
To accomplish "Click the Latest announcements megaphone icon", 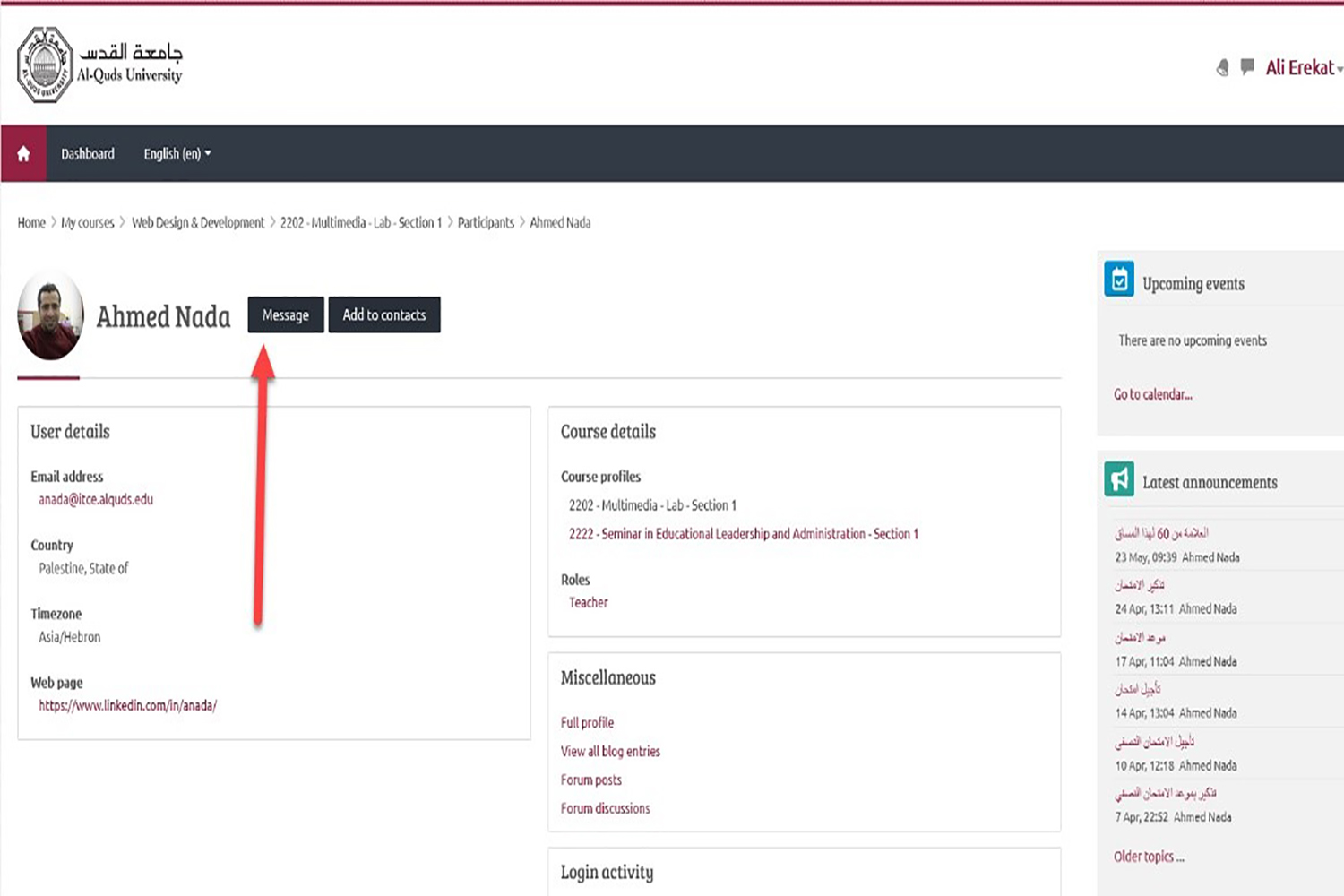I will [x=1119, y=479].
